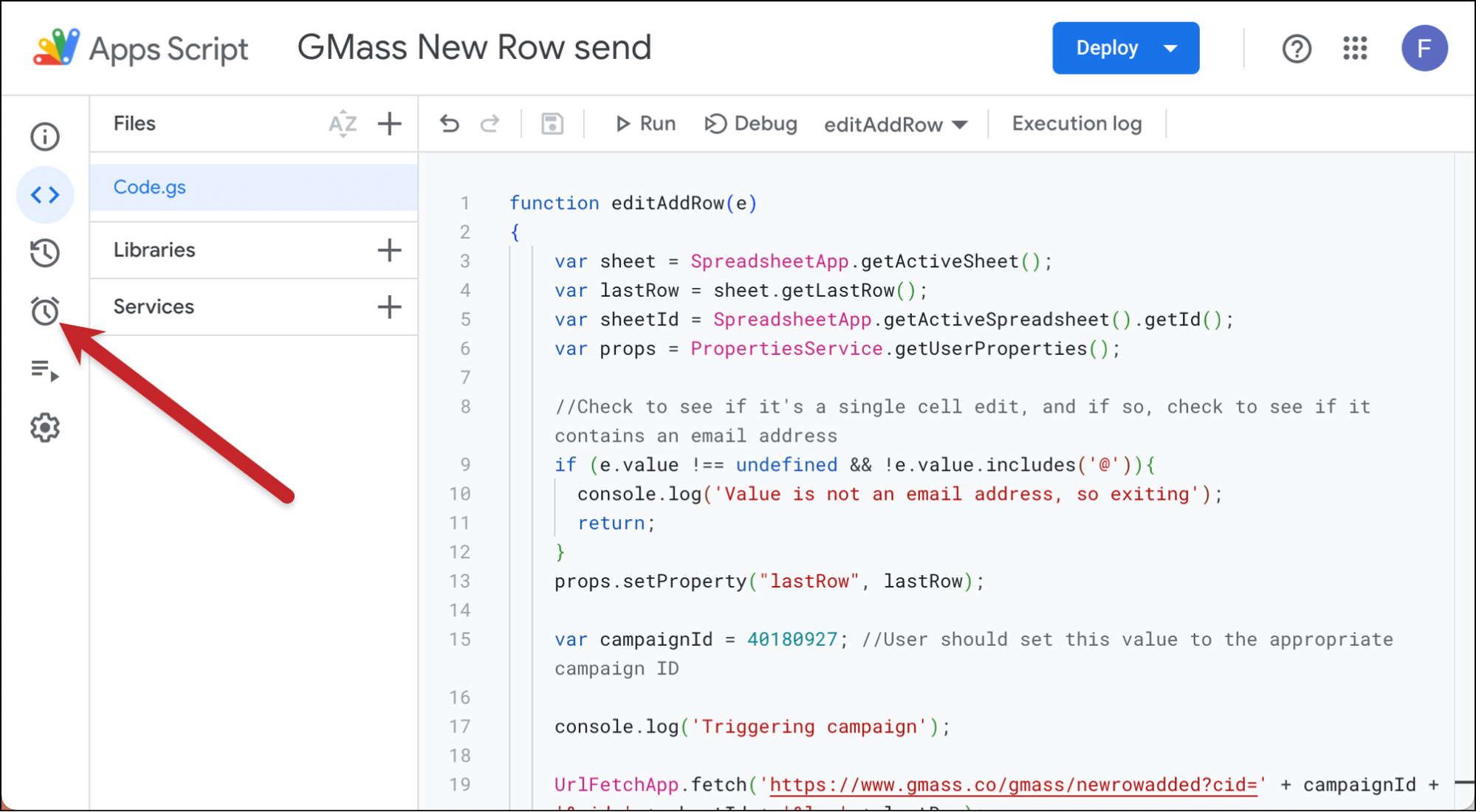Screen dimensions: 1476x812
Task: Open Project Settings gear icon
Action: click(45, 427)
